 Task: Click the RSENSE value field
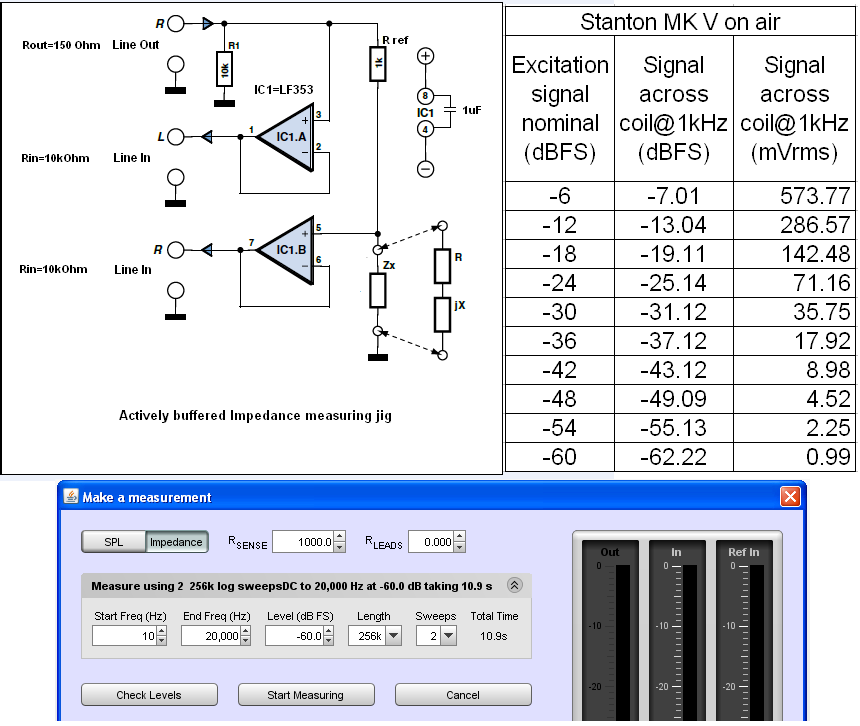(x=303, y=542)
